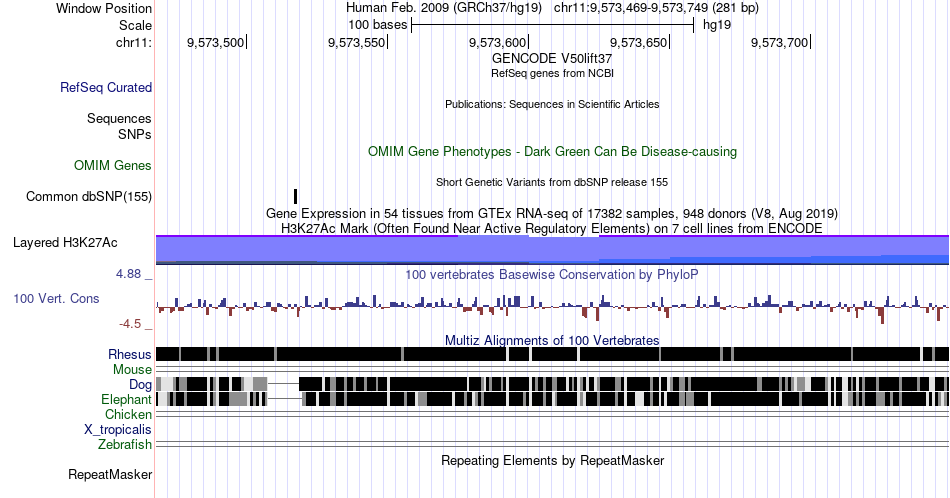Click the Dog alignment block row
950x498 pixels.
coord(552,384)
